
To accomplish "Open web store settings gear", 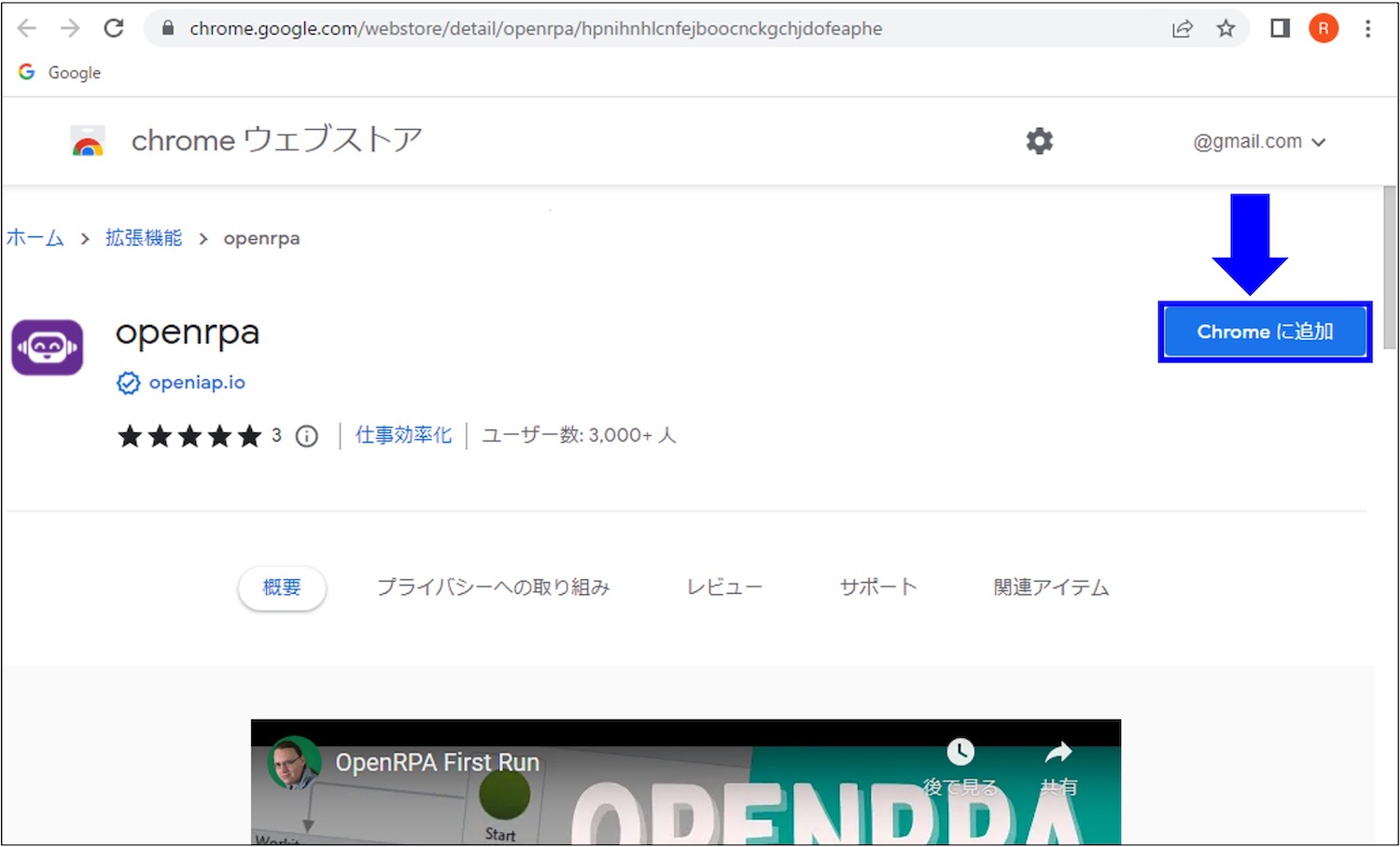I will tap(1039, 141).
